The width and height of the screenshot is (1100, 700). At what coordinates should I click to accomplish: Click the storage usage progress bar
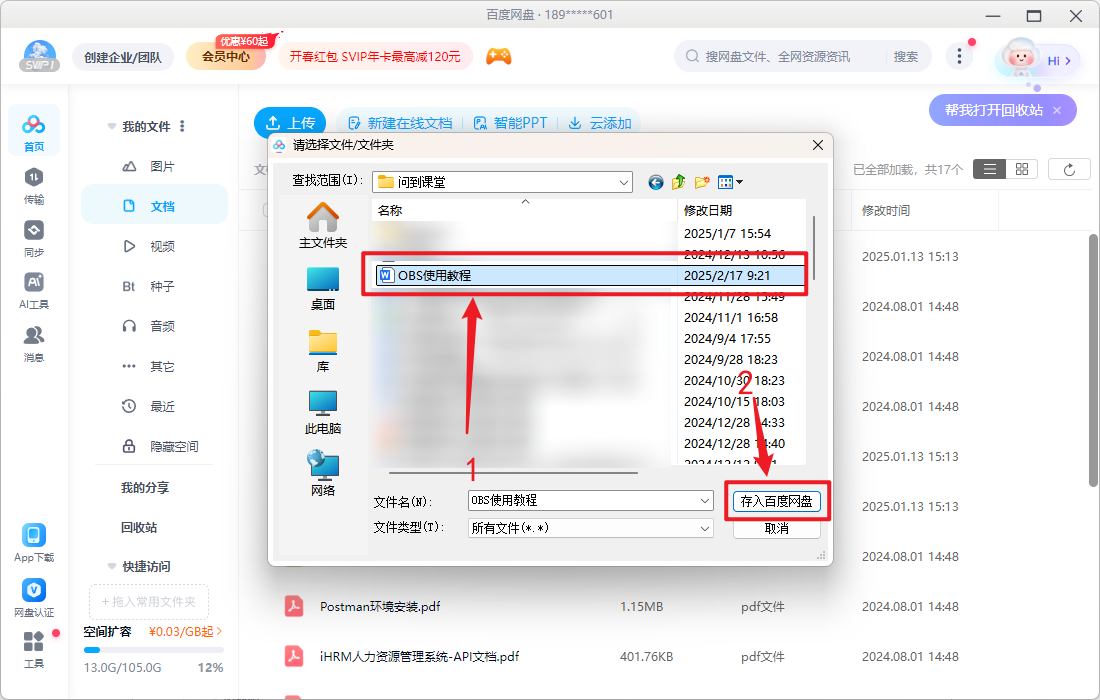tap(154, 650)
